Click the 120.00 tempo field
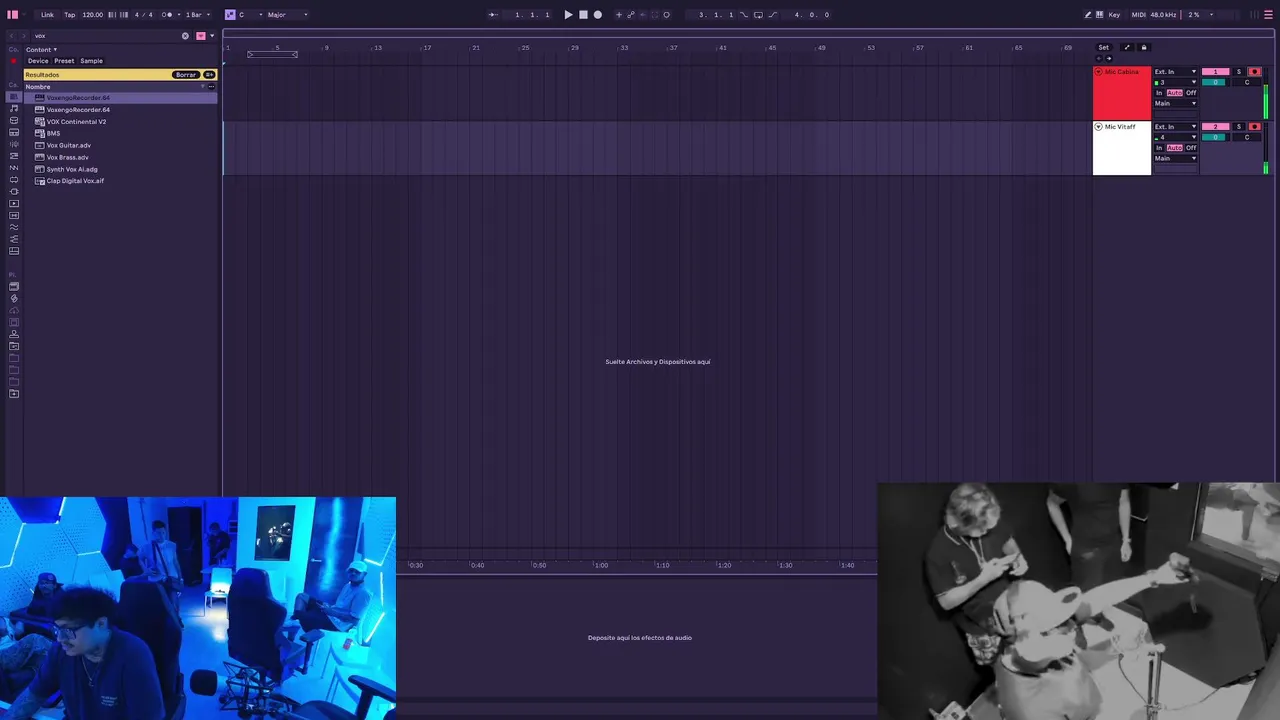 click(x=93, y=15)
